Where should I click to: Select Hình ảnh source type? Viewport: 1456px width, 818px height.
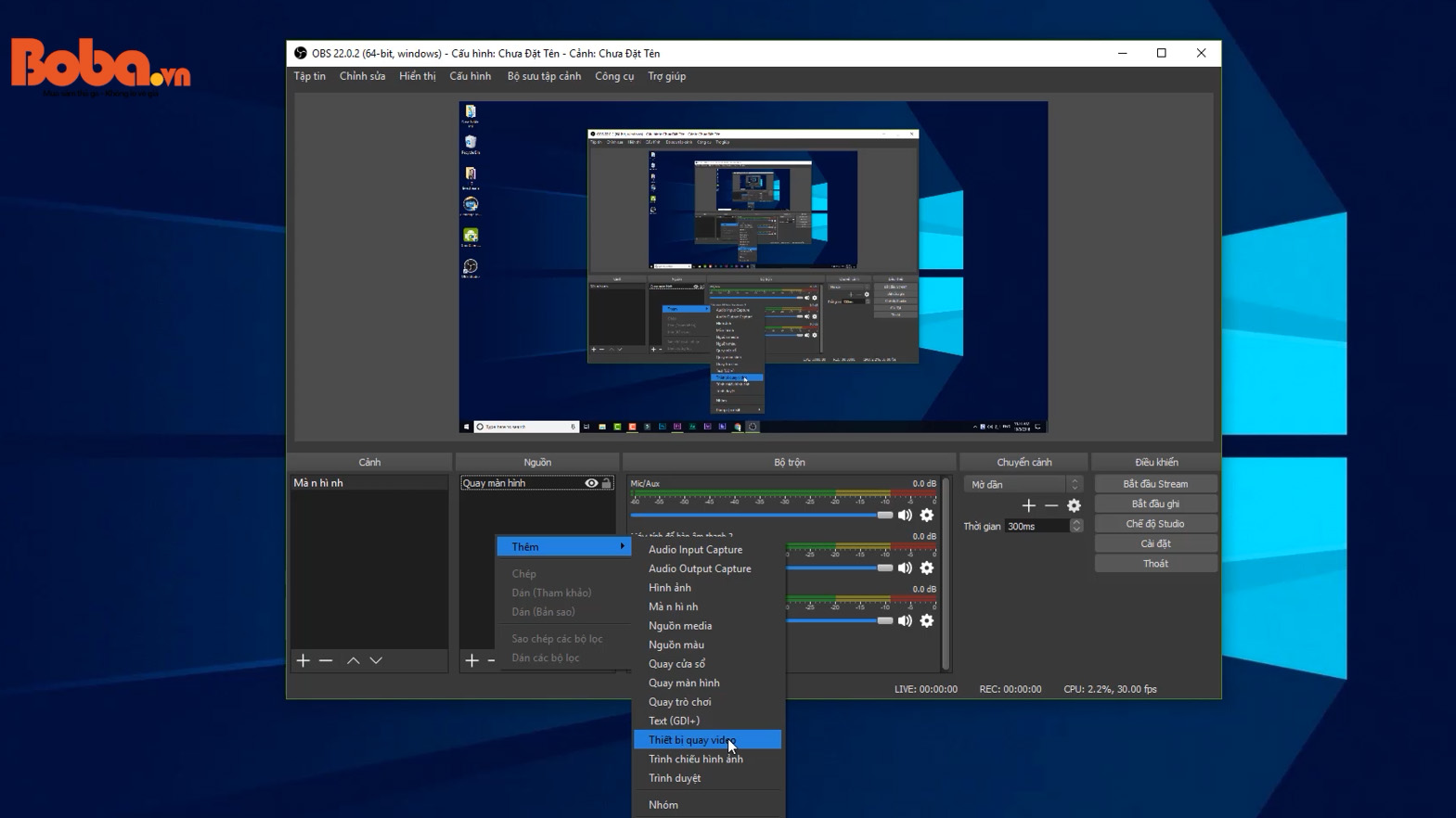pyautogui.click(x=707, y=587)
